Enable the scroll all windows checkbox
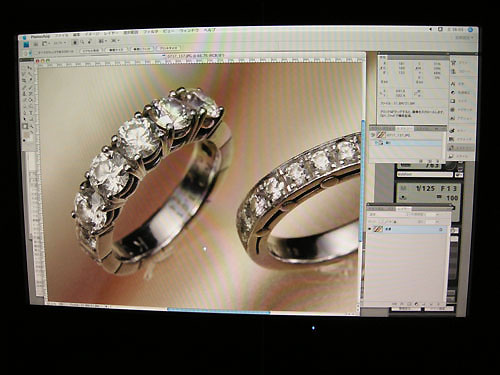This screenshot has height=375, width=500. 36,52
